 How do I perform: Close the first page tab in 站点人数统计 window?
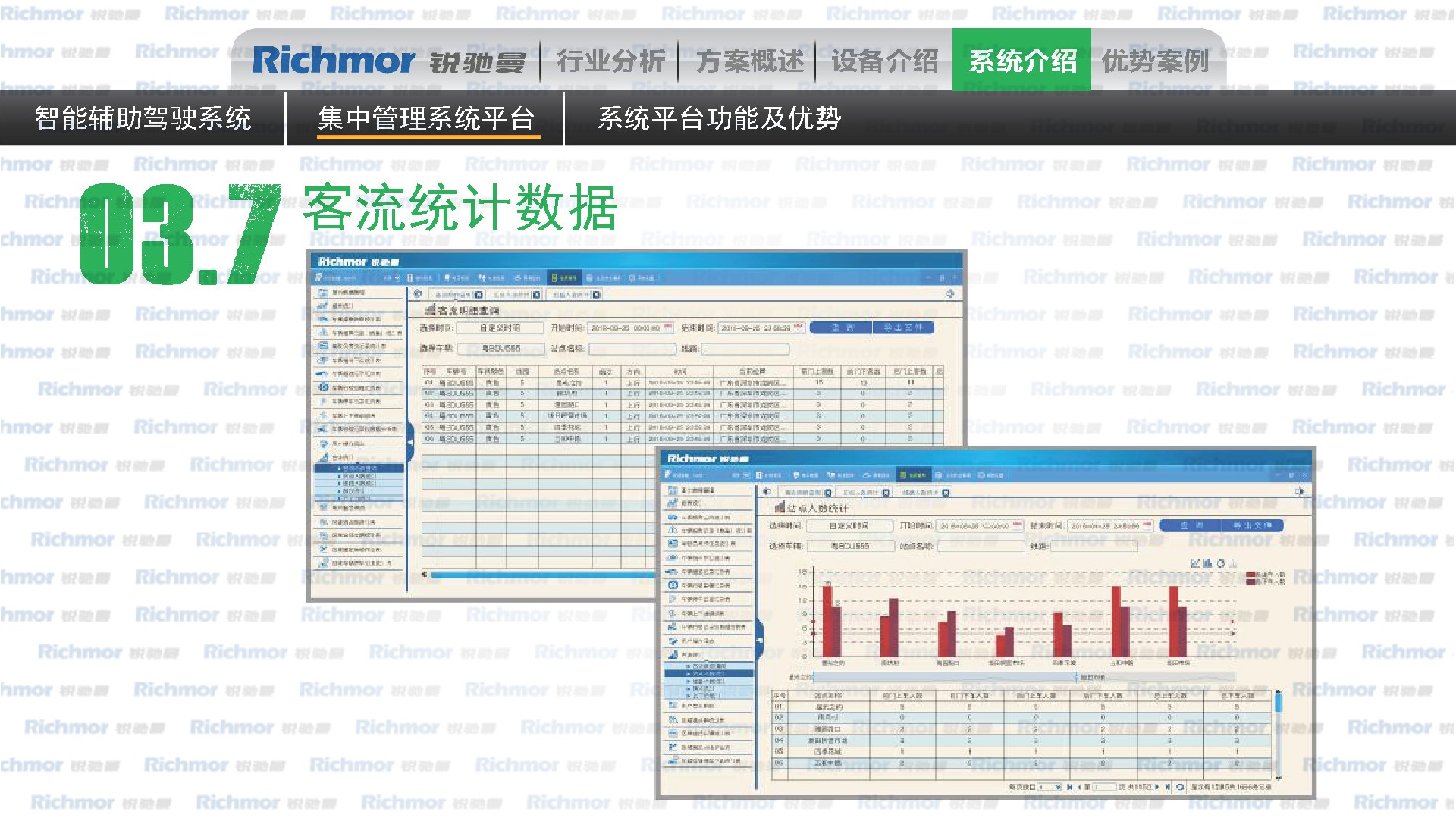[x=828, y=492]
